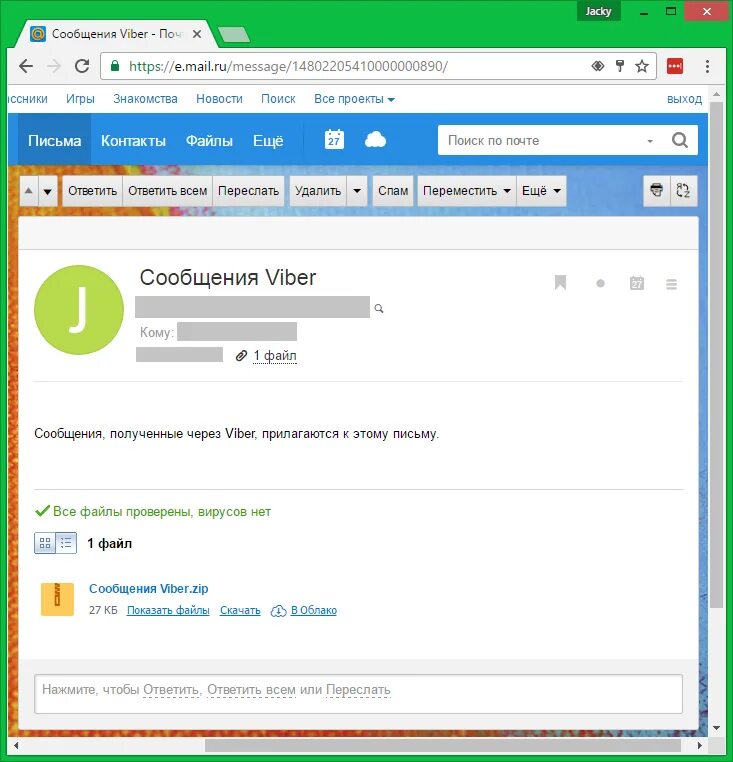
Task: Click the diamond-shaped icon in the address bar
Action: [x=597, y=66]
